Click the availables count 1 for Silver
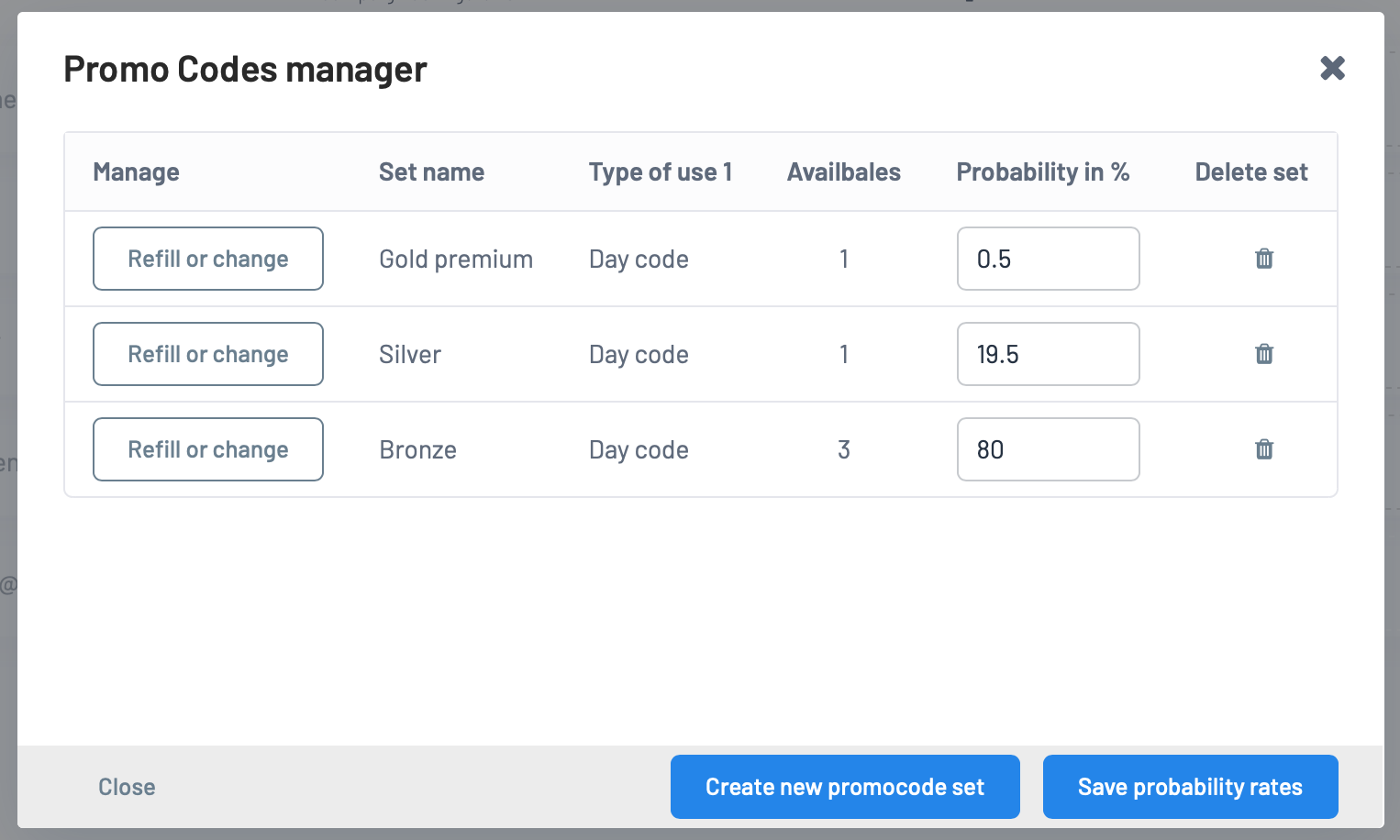 [844, 354]
